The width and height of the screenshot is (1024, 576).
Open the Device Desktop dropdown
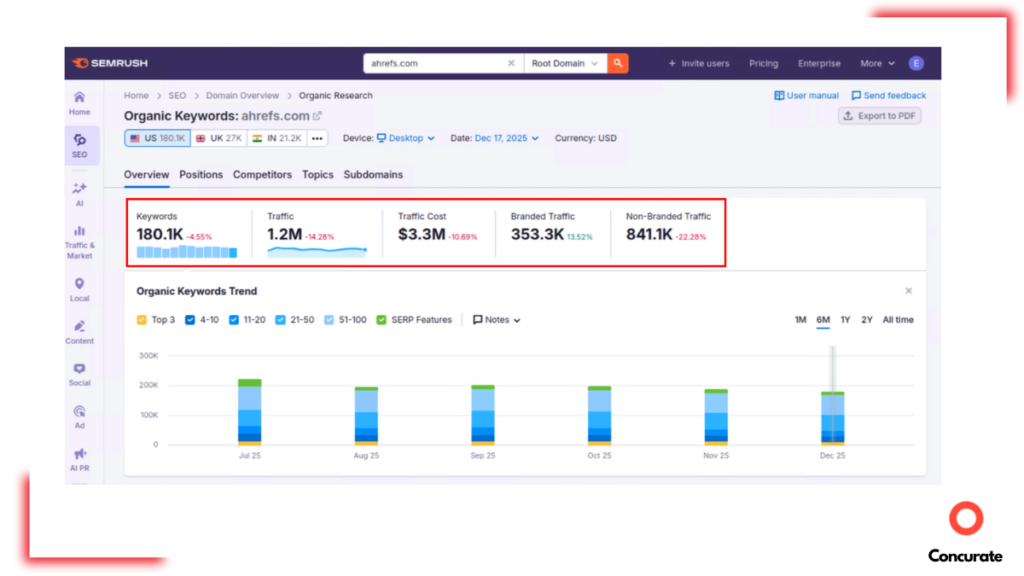(x=406, y=138)
